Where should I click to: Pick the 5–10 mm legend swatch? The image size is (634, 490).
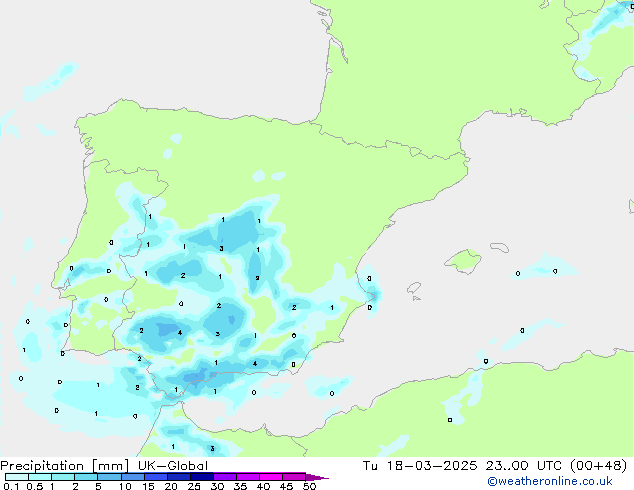pyautogui.click(x=109, y=477)
